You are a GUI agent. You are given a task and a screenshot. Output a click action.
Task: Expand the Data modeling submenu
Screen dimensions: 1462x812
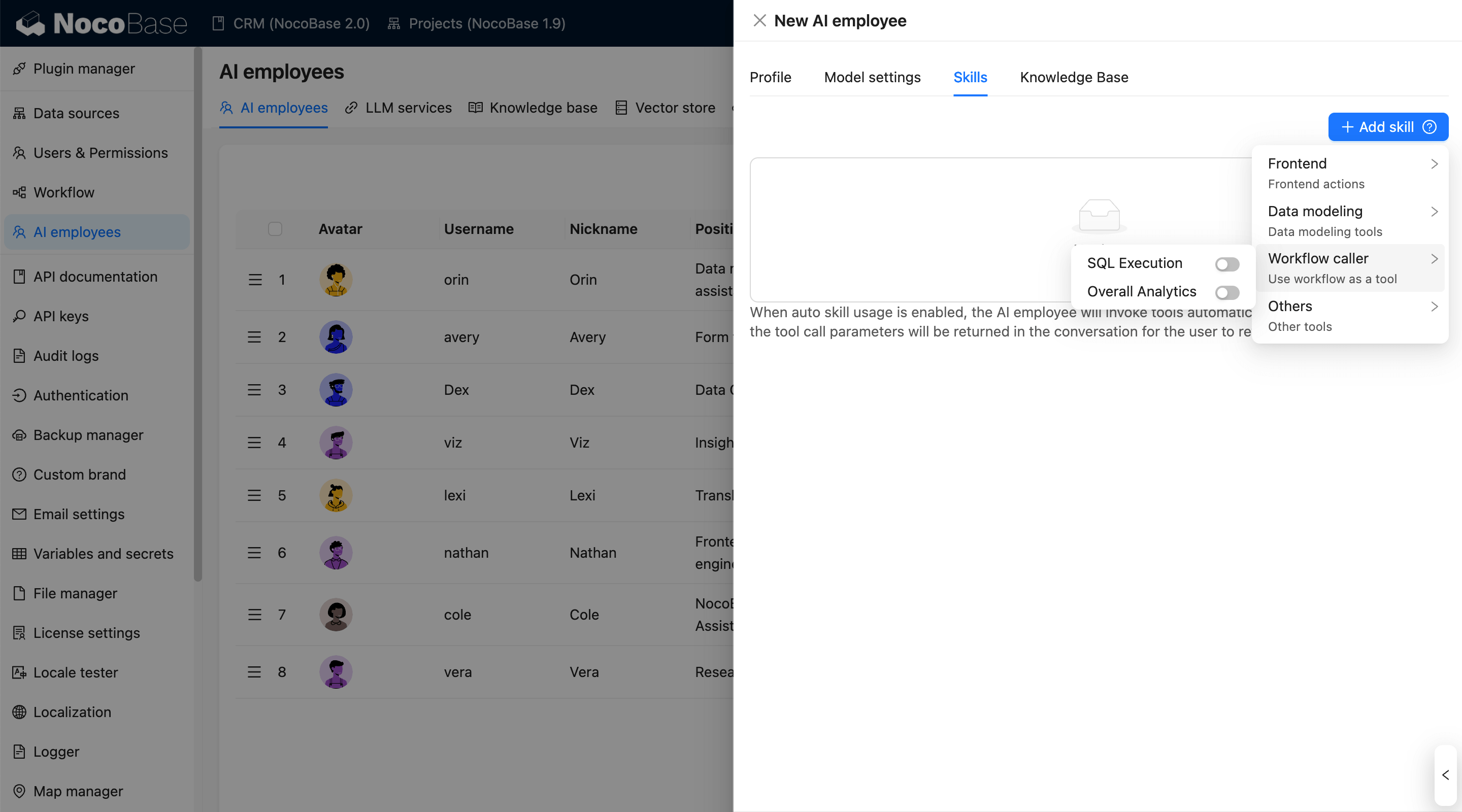[1350, 220]
